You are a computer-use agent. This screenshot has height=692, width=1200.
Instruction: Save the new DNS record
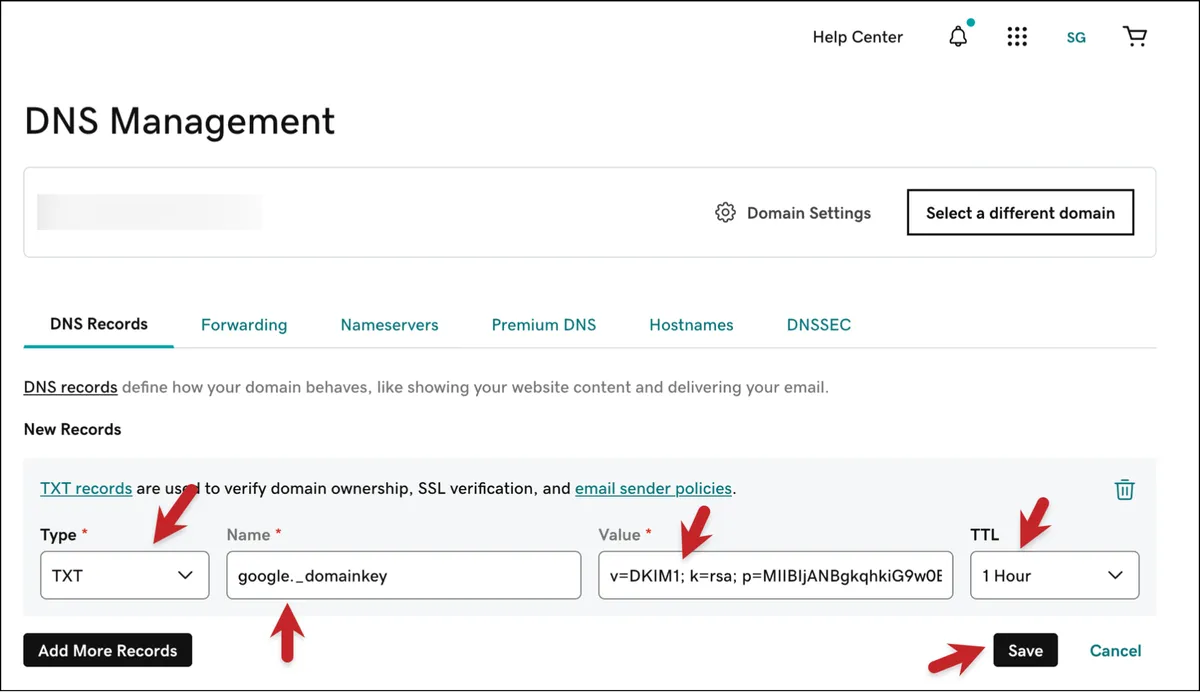[1025, 650]
